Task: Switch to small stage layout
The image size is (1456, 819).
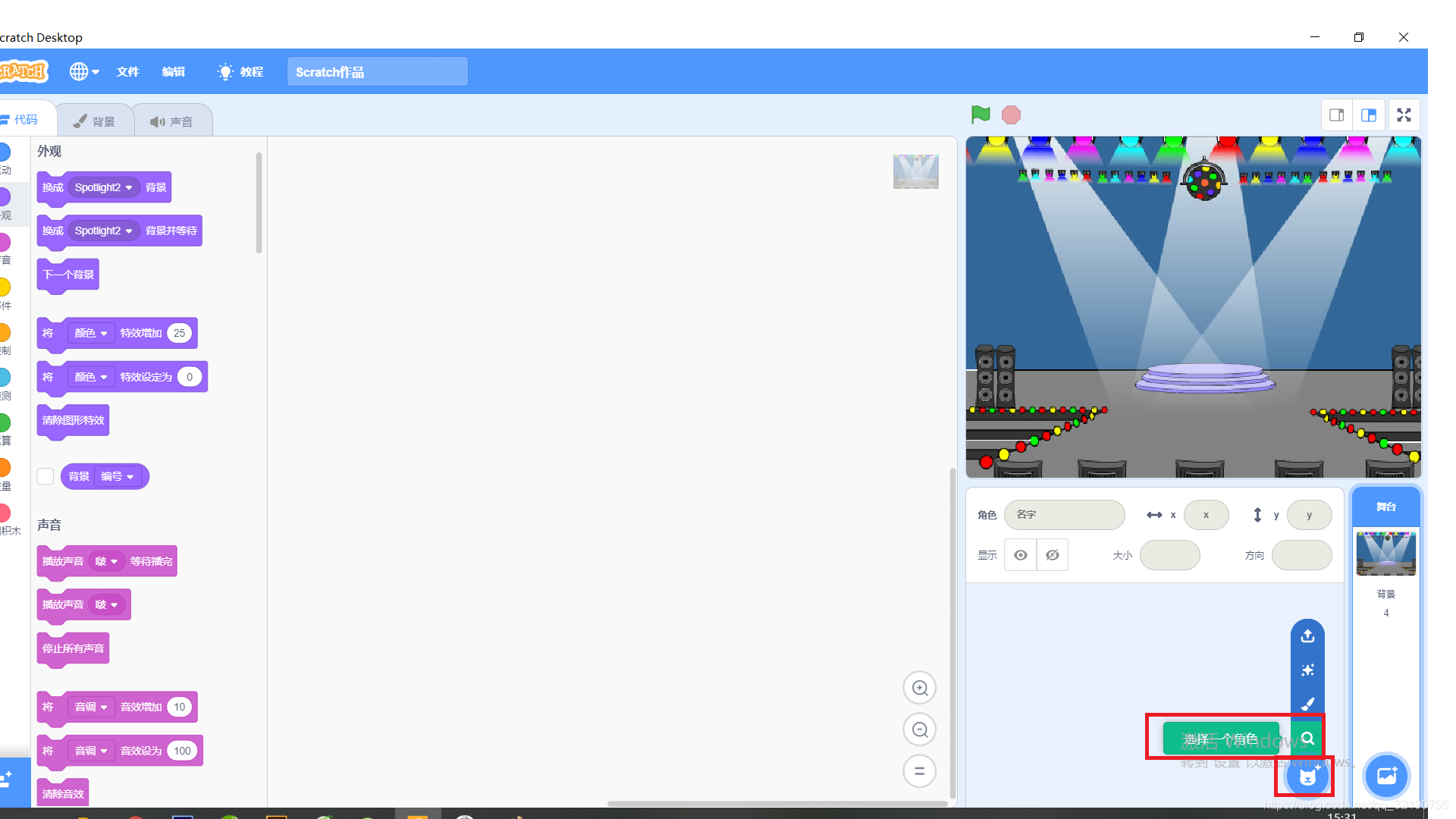Action: (1336, 115)
